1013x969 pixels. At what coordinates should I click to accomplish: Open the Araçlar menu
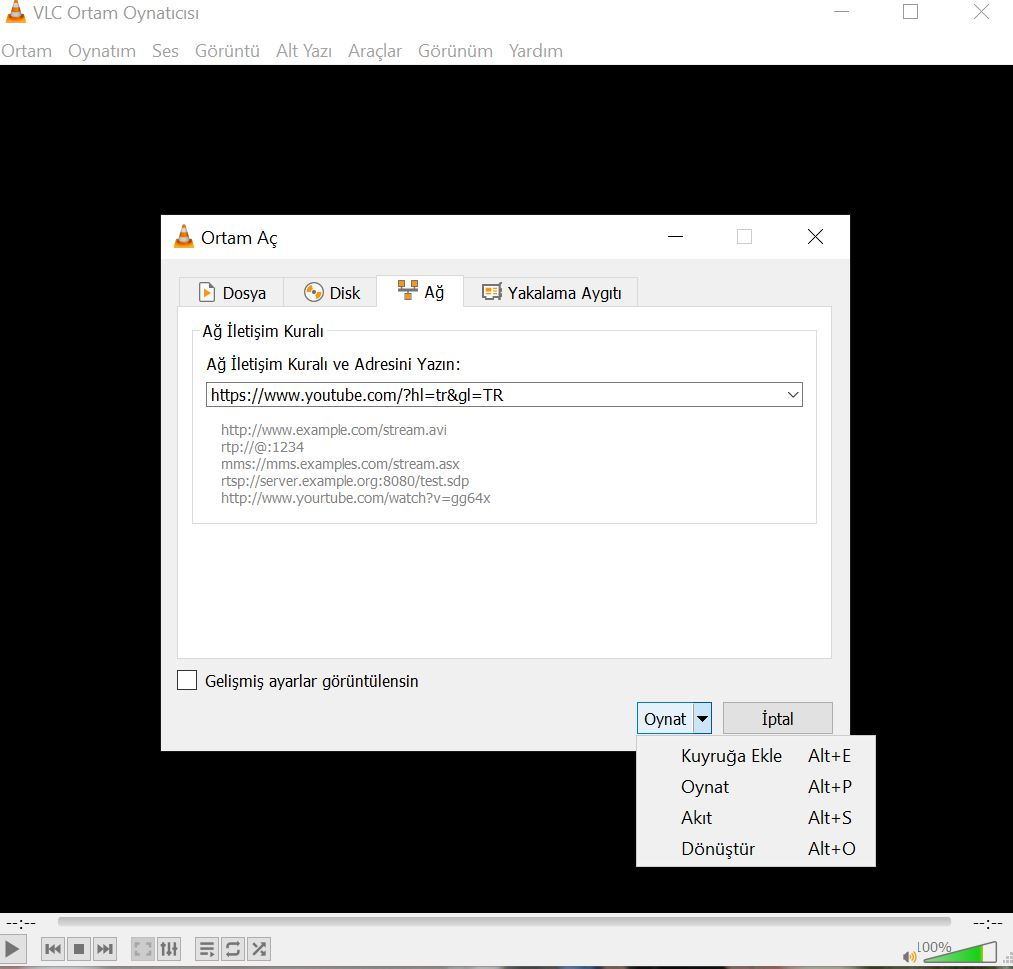coord(375,50)
